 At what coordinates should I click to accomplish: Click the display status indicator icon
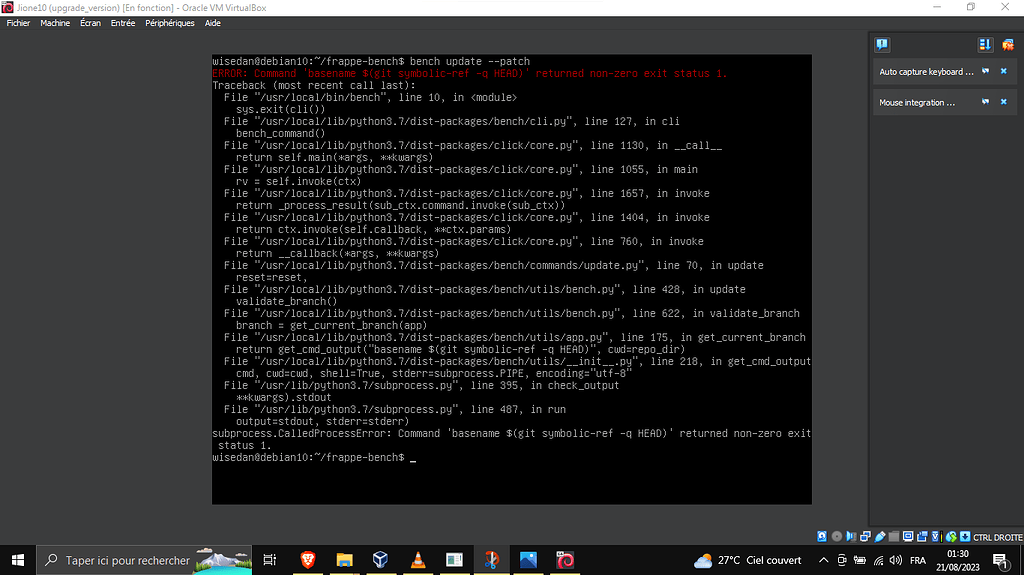click(908, 536)
